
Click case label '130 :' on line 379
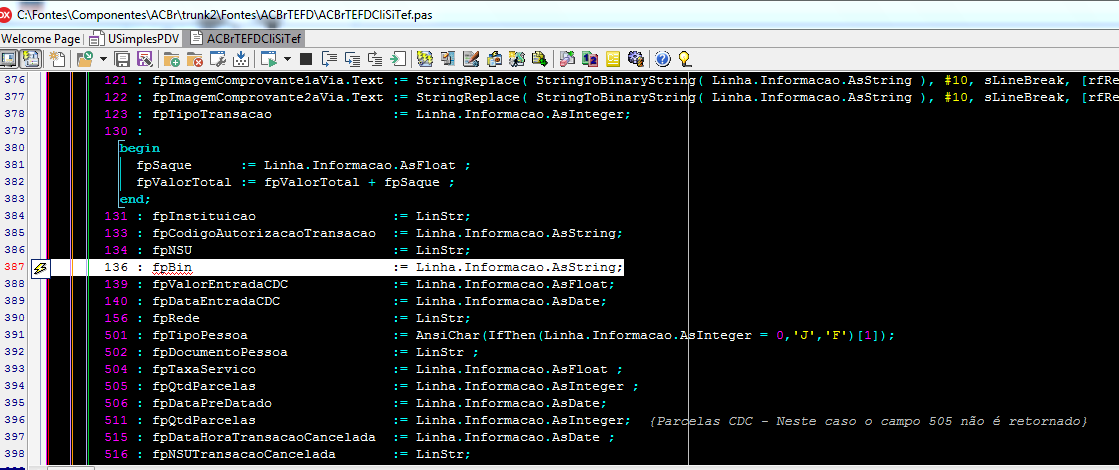[123, 131]
